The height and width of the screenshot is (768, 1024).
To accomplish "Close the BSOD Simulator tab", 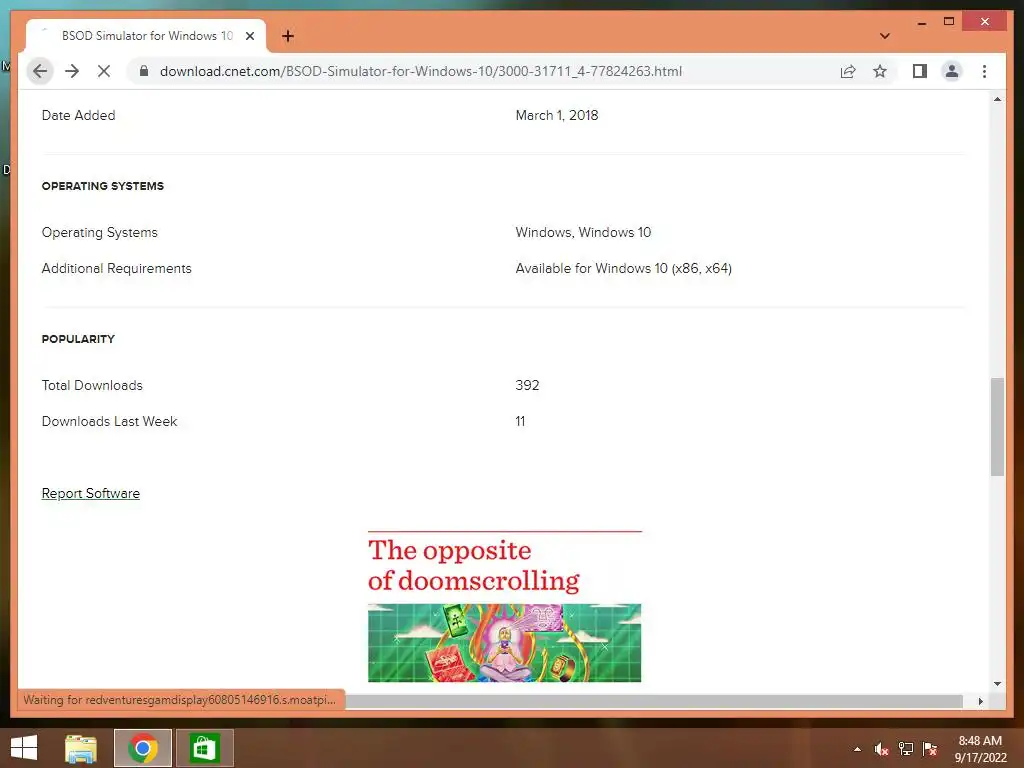I will 249,36.
